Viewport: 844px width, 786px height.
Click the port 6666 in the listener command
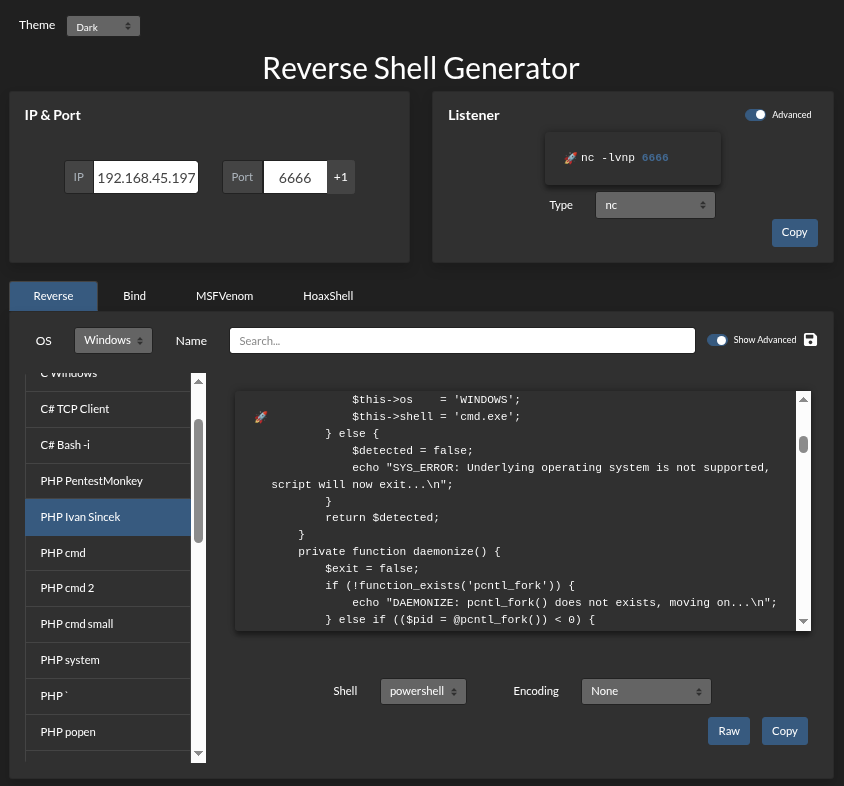(655, 158)
